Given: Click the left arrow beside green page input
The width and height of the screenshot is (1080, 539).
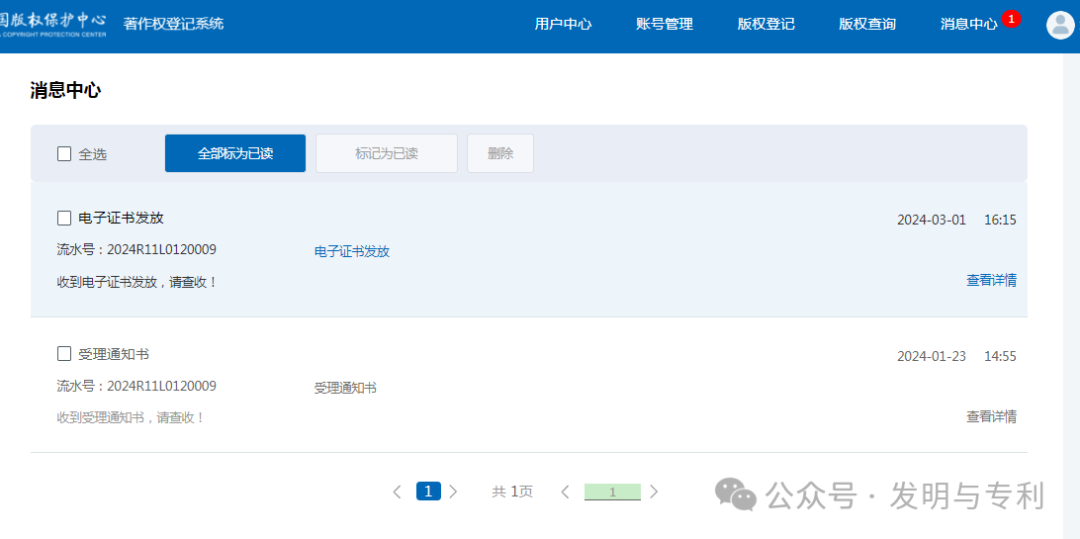Looking at the screenshot, I should click(565, 492).
